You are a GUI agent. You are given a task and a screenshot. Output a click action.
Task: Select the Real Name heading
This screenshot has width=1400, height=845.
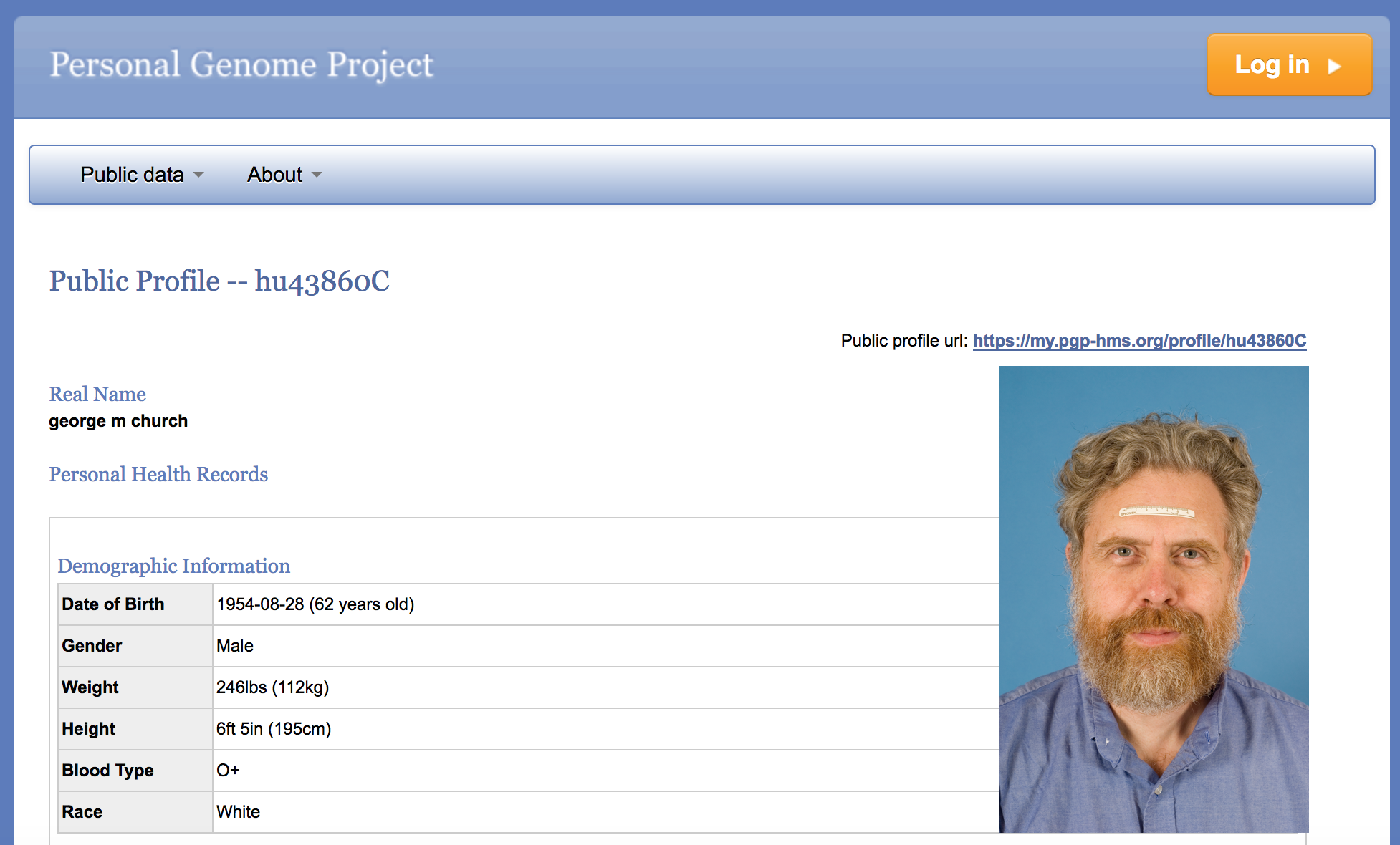pyautogui.click(x=97, y=394)
